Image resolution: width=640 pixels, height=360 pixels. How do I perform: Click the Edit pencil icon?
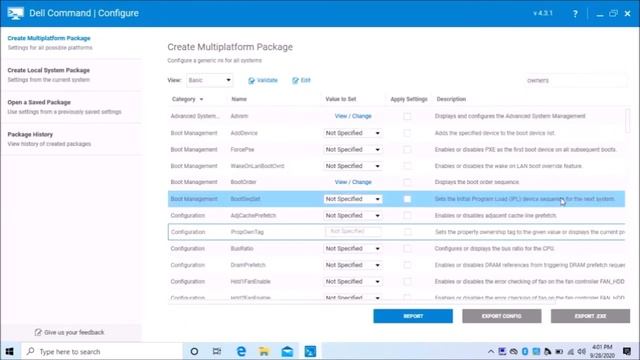(296, 81)
